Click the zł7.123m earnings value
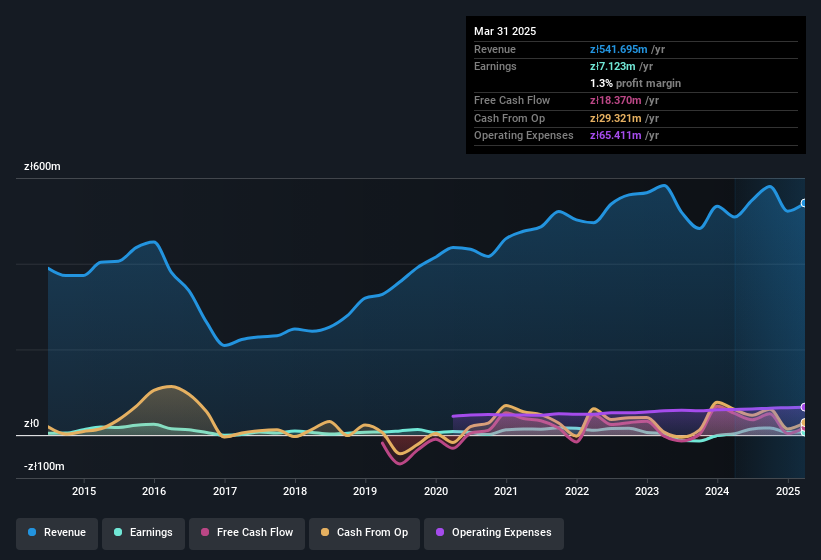This screenshot has width=821, height=560. coord(613,66)
